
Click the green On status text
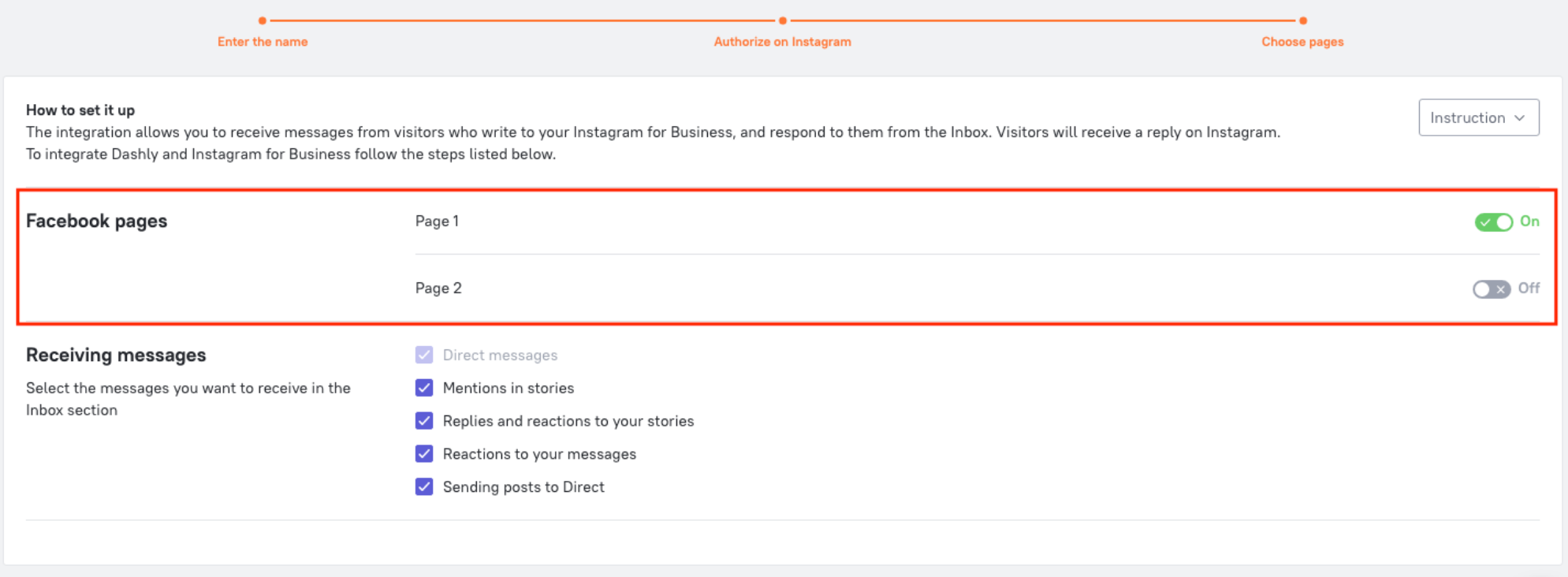tap(1529, 221)
